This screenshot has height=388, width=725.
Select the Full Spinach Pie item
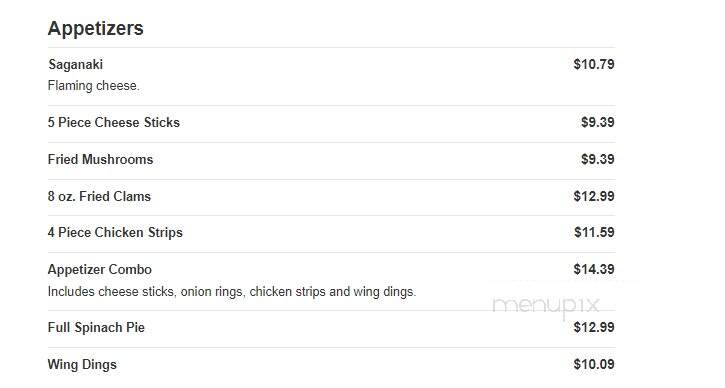click(96, 327)
